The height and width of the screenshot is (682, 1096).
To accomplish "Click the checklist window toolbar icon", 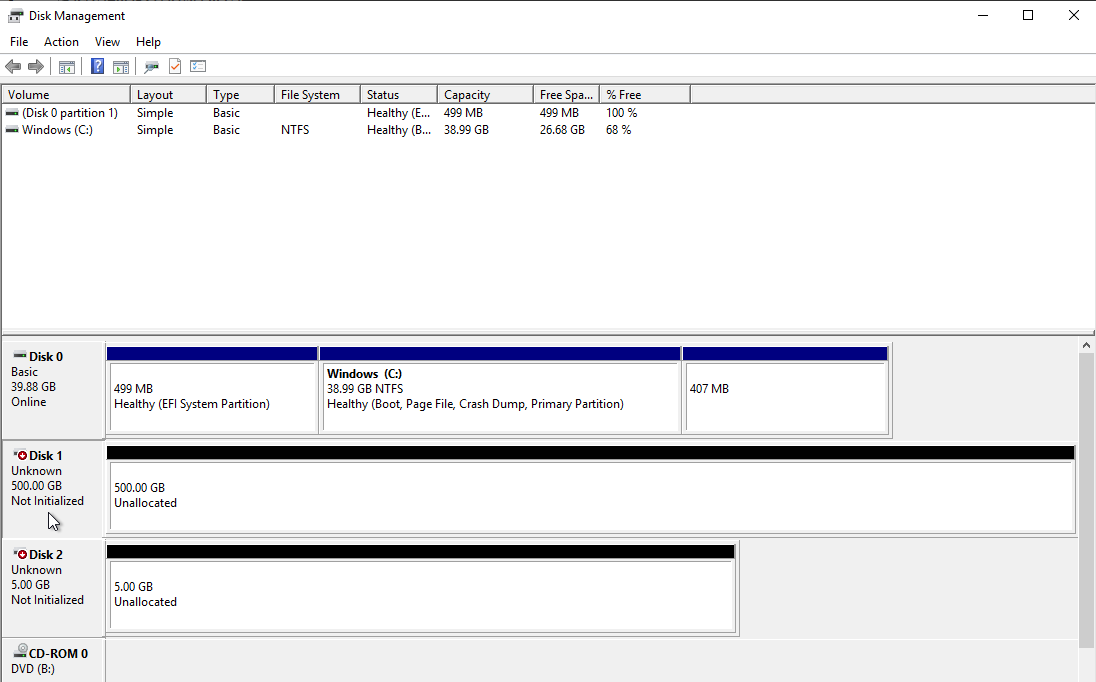I will click(198, 66).
